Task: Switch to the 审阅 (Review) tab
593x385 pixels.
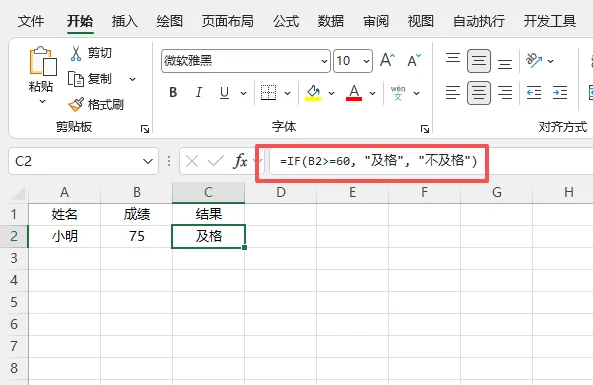Action: 376,21
